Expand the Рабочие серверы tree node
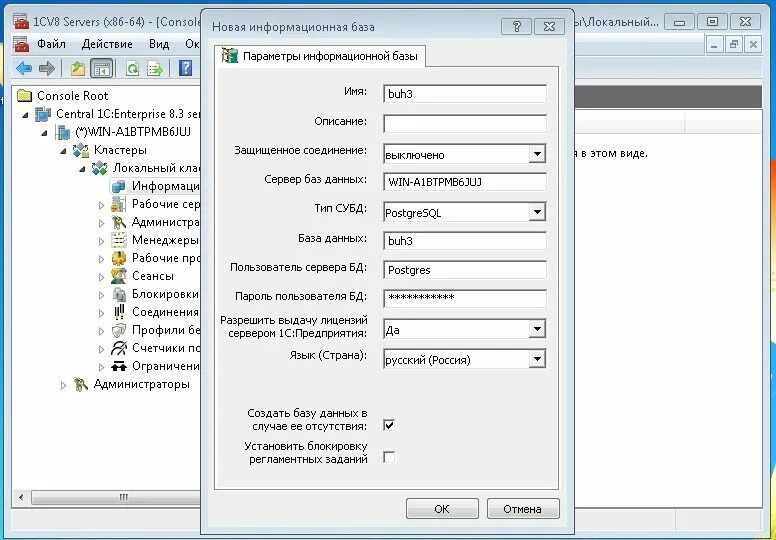 click(101, 204)
